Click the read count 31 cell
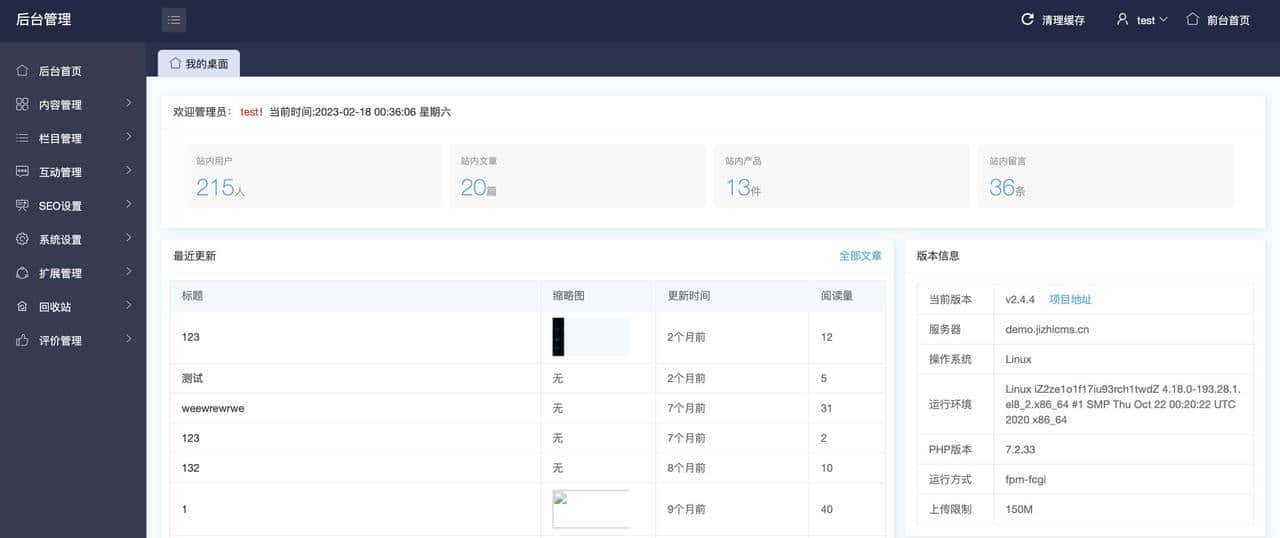1280x538 pixels. point(826,408)
